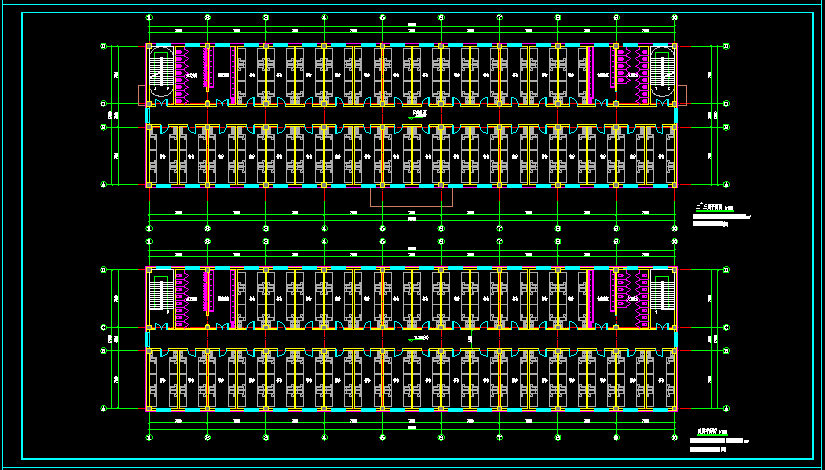Click the cyan corridor end window, upper plan right
Viewport: 825px width, 470px height.
coord(675,115)
